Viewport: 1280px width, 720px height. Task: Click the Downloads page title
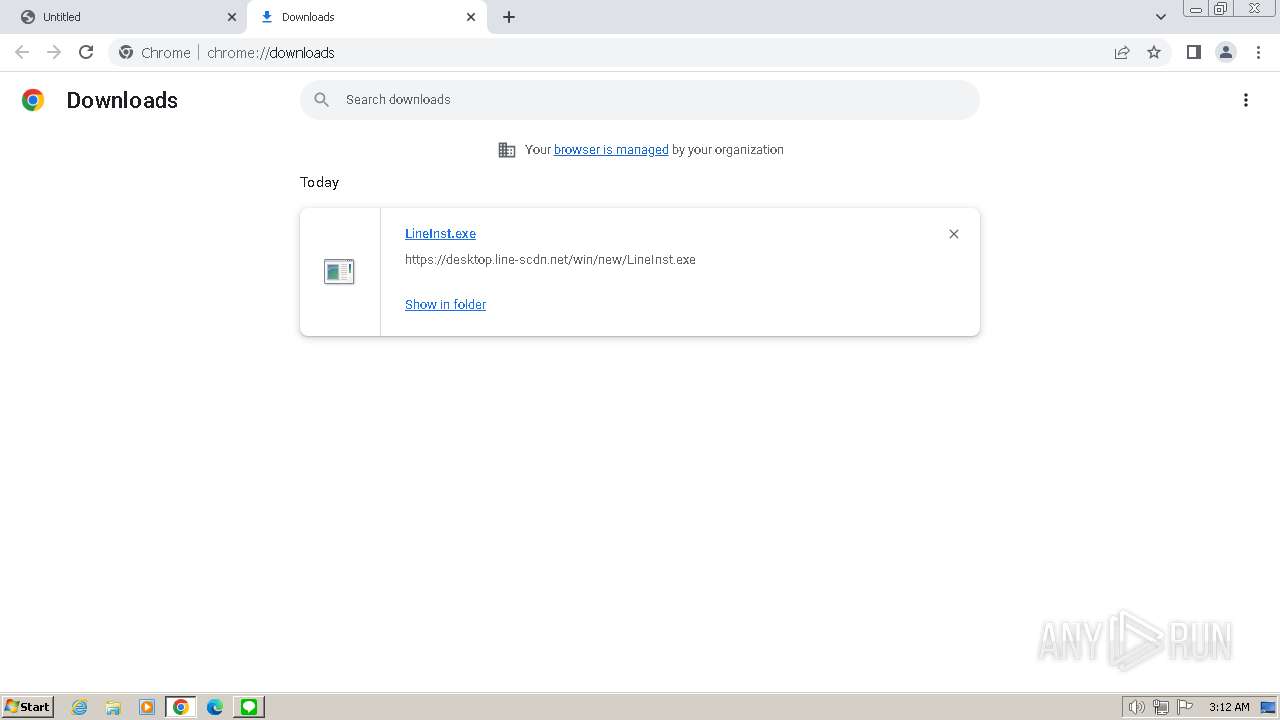(122, 100)
